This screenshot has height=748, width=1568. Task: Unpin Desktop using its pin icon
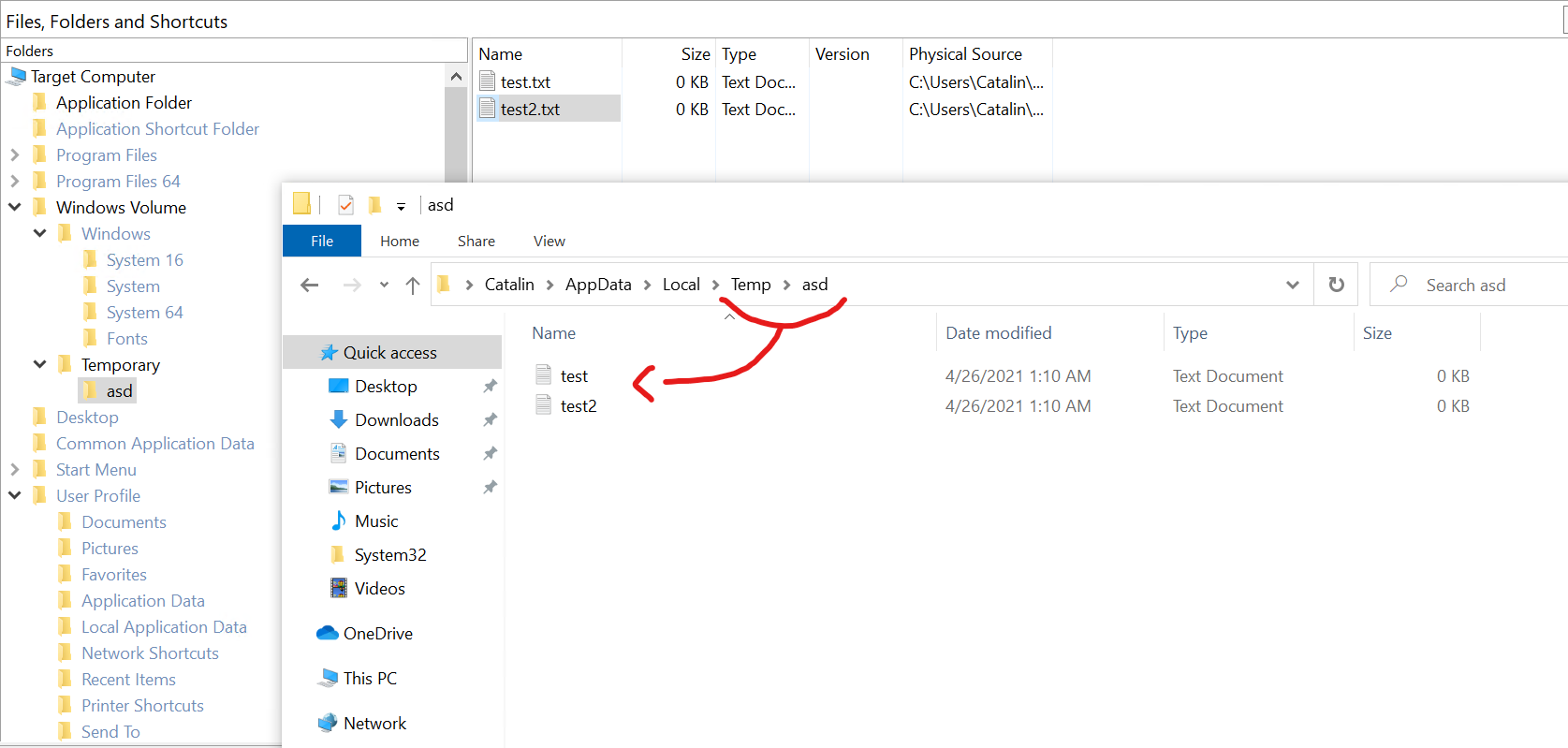[x=489, y=387]
